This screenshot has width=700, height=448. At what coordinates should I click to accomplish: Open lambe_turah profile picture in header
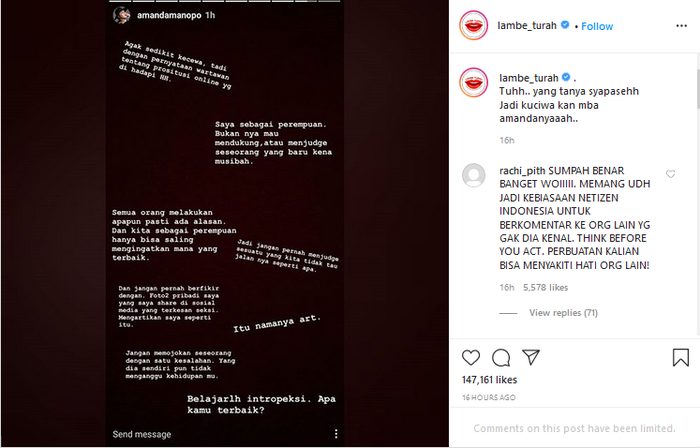click(x=474, y=25)
